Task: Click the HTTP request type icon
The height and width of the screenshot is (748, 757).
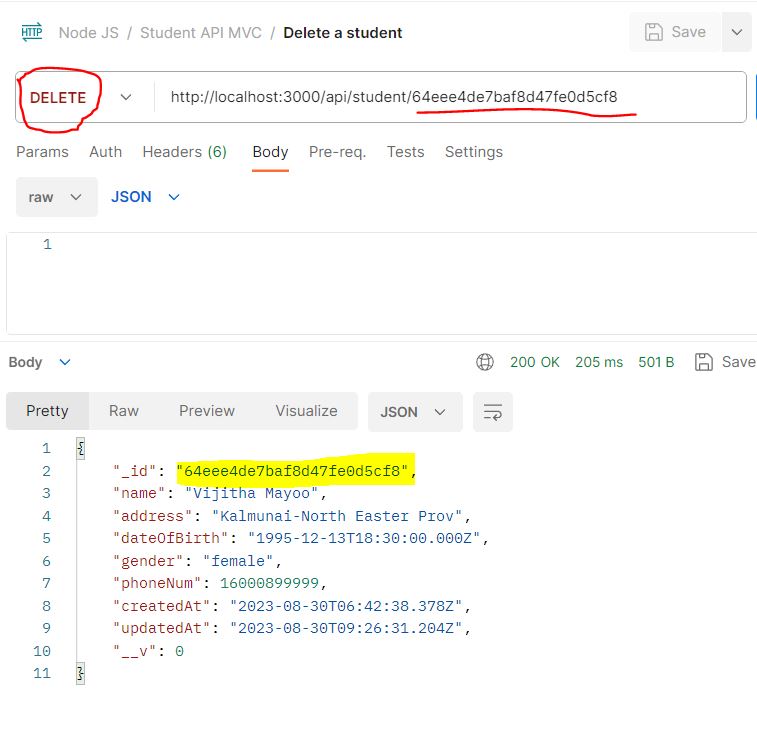Action: (x=32, y=32)
